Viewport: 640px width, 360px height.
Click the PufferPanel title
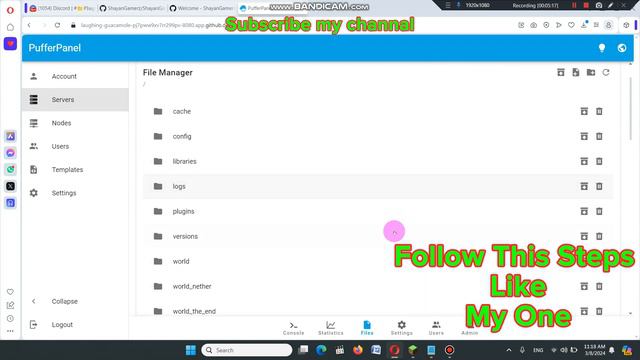(55, 48)
